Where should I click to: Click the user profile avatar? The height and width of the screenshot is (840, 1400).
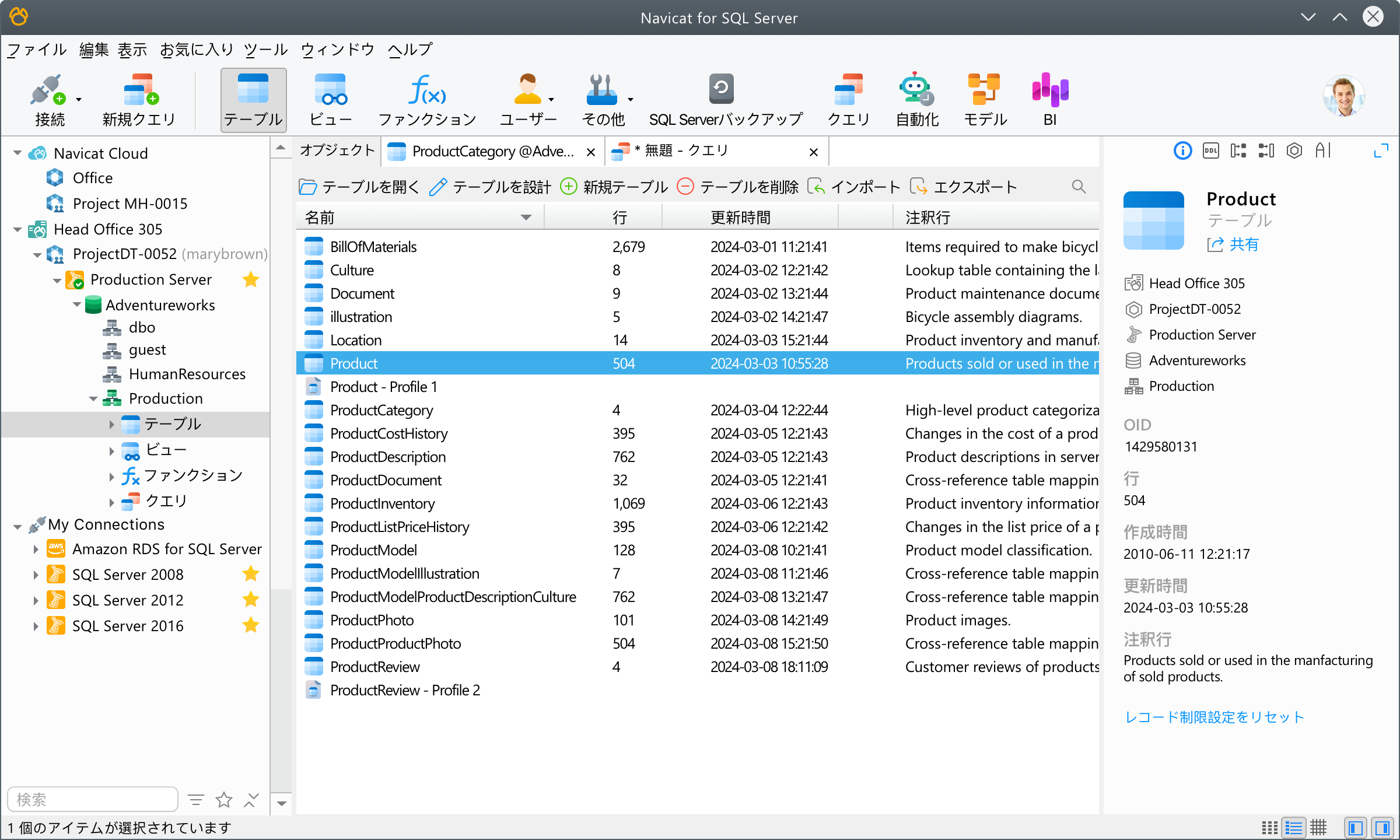(1343, 96)
